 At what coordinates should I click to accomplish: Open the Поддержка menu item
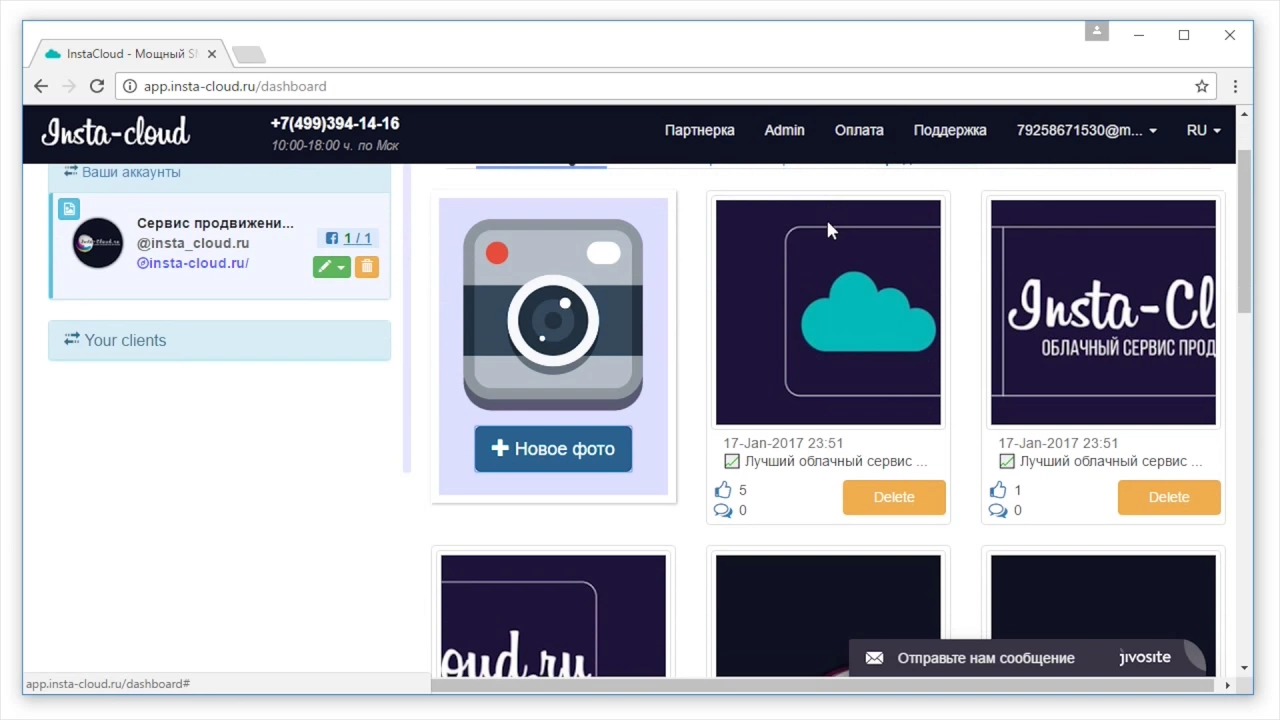[x=950, y=130]
